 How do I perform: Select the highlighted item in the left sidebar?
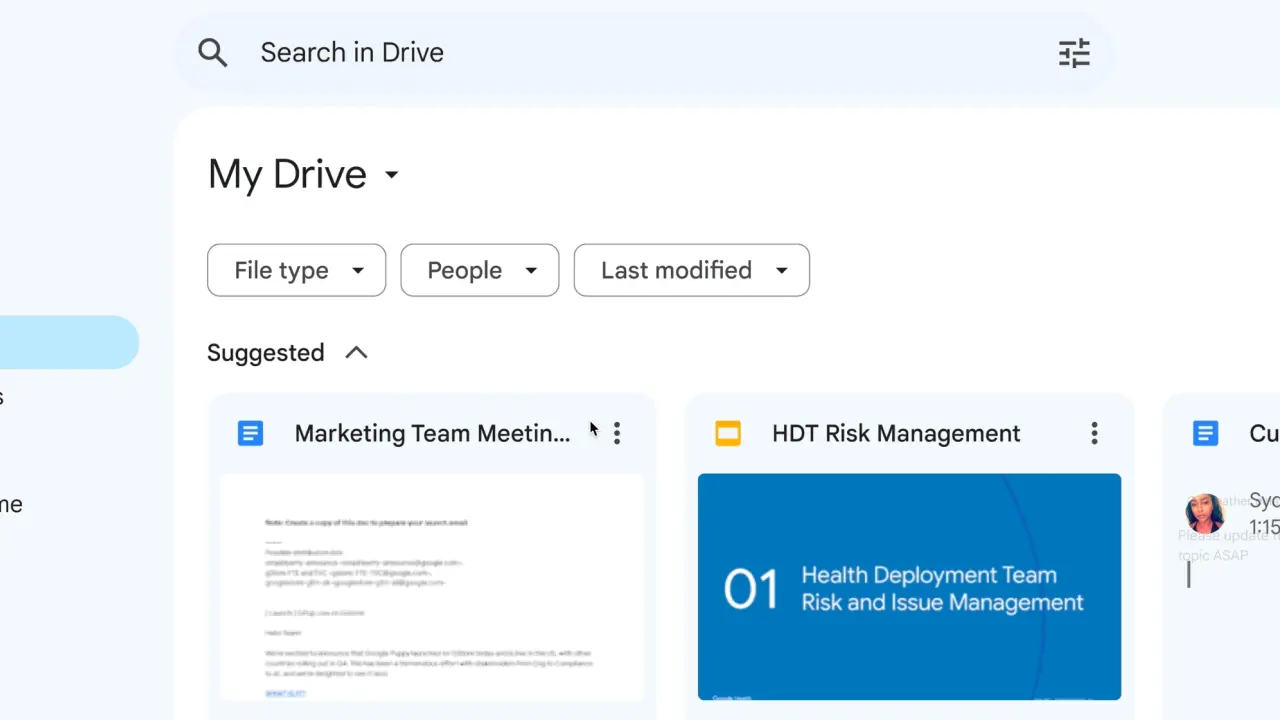click(68, 342)
